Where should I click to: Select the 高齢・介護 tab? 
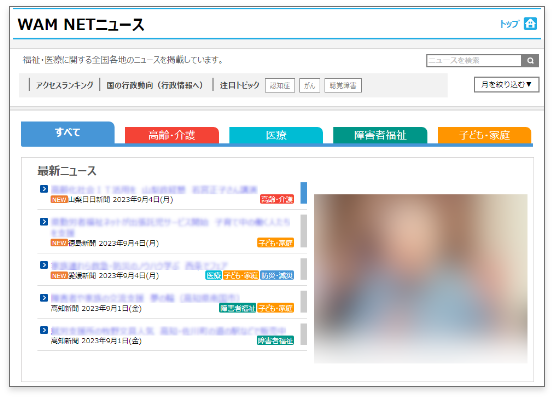tap(172, 135)
